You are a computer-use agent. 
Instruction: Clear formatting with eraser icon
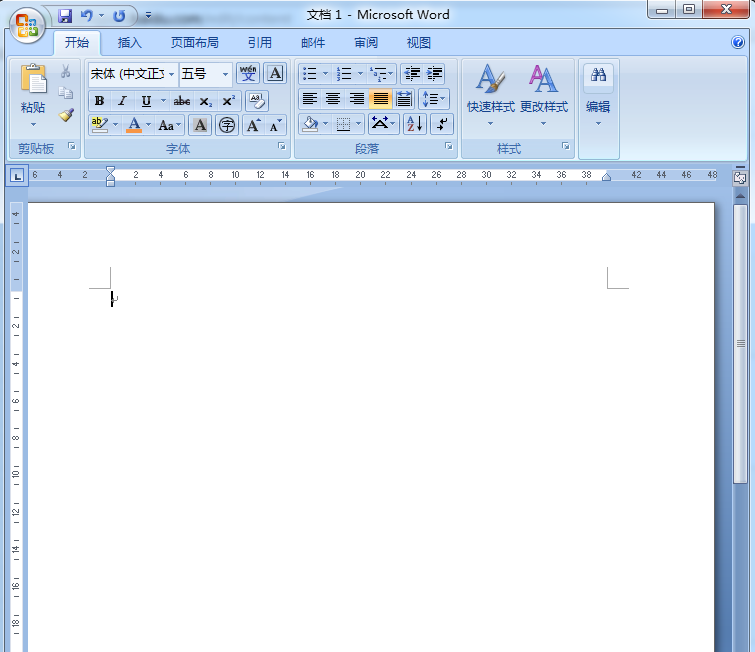click(x=257, y=101)
